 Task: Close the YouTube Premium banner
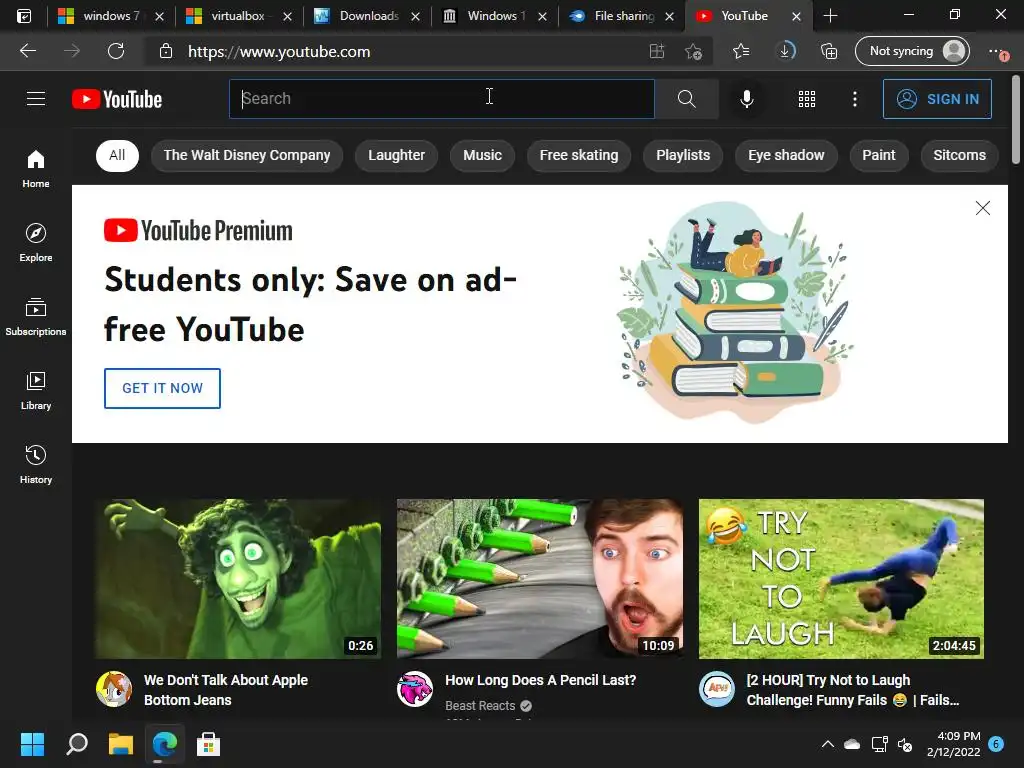[x=982, y=208]
